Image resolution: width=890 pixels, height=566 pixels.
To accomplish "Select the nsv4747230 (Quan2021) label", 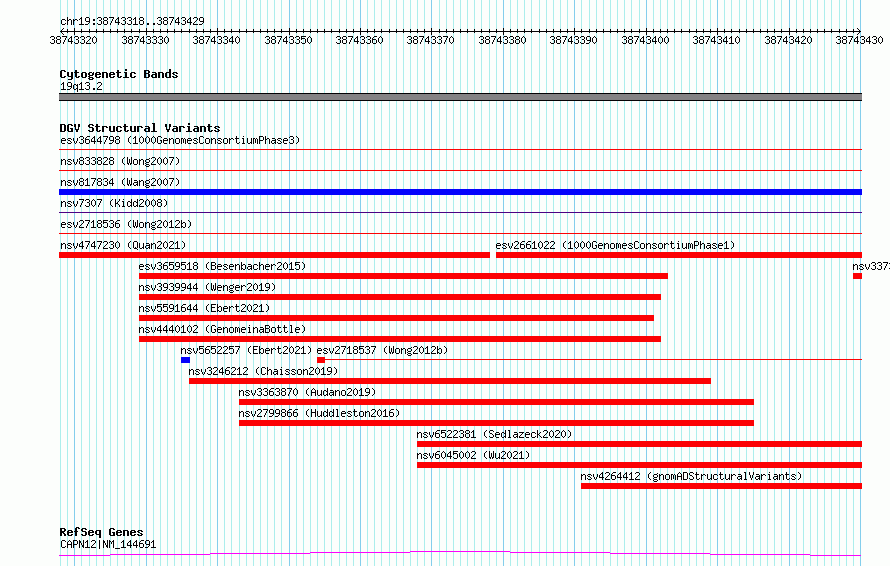I will pos(123,245).
